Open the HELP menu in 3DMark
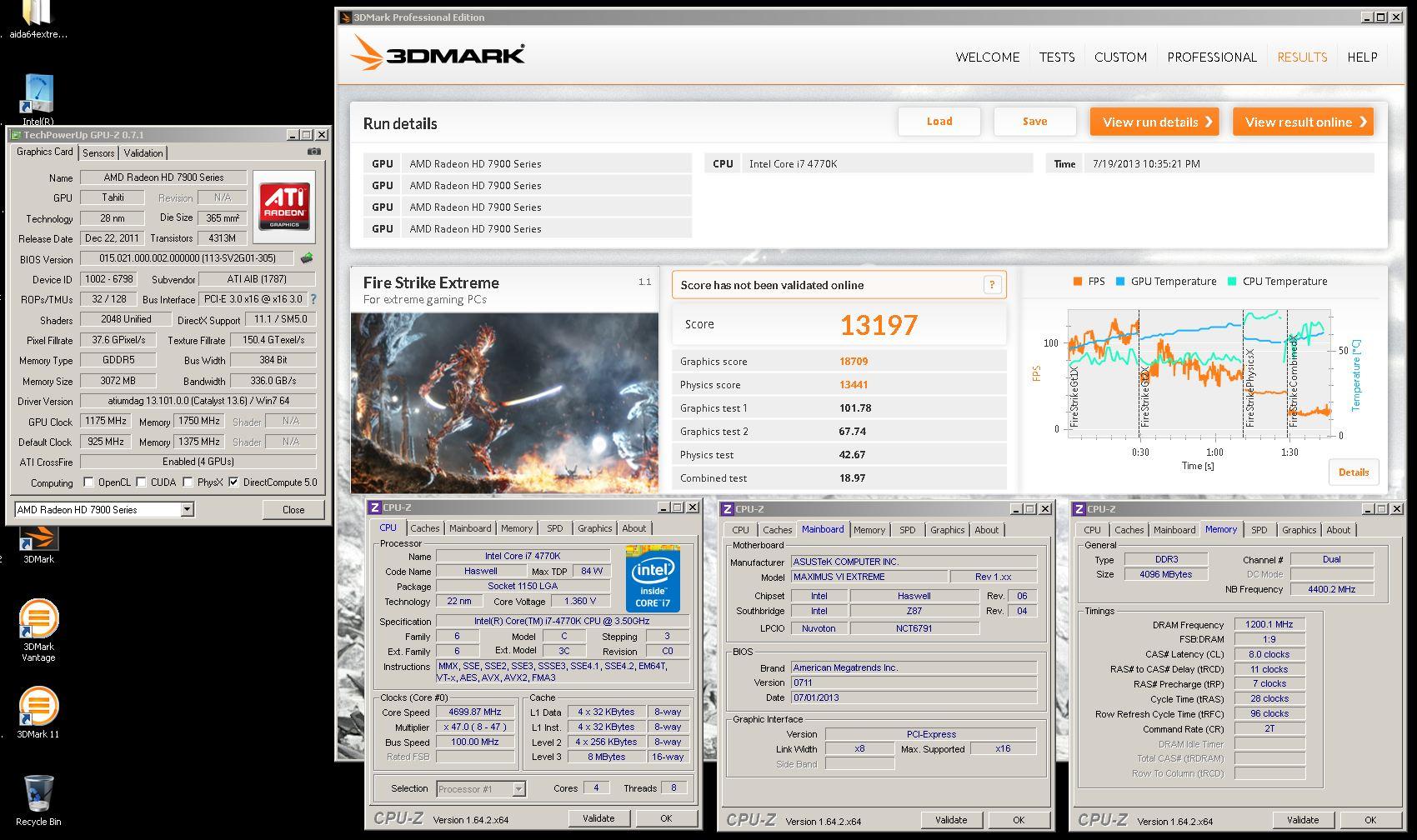This screenshot has height=840, width=1417. click(1362, 57)
